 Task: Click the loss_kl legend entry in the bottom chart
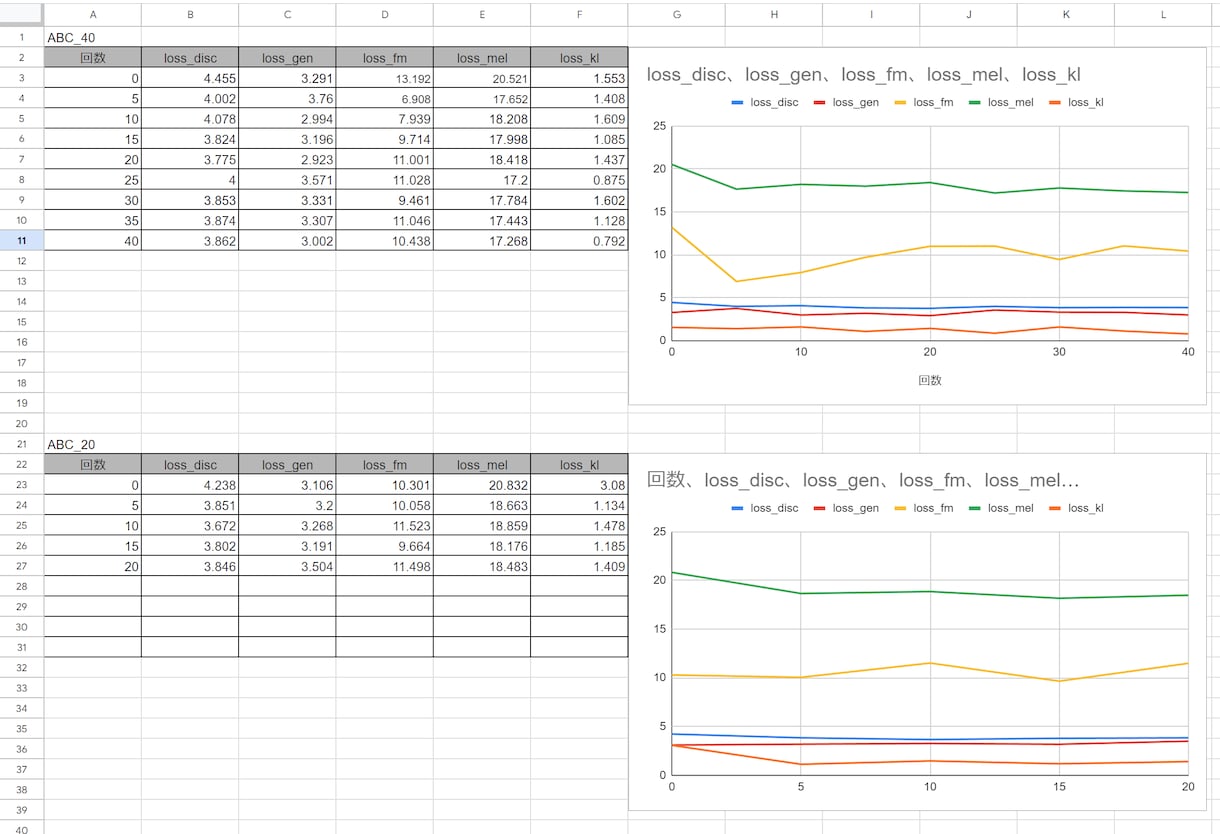coord(1077,508)
